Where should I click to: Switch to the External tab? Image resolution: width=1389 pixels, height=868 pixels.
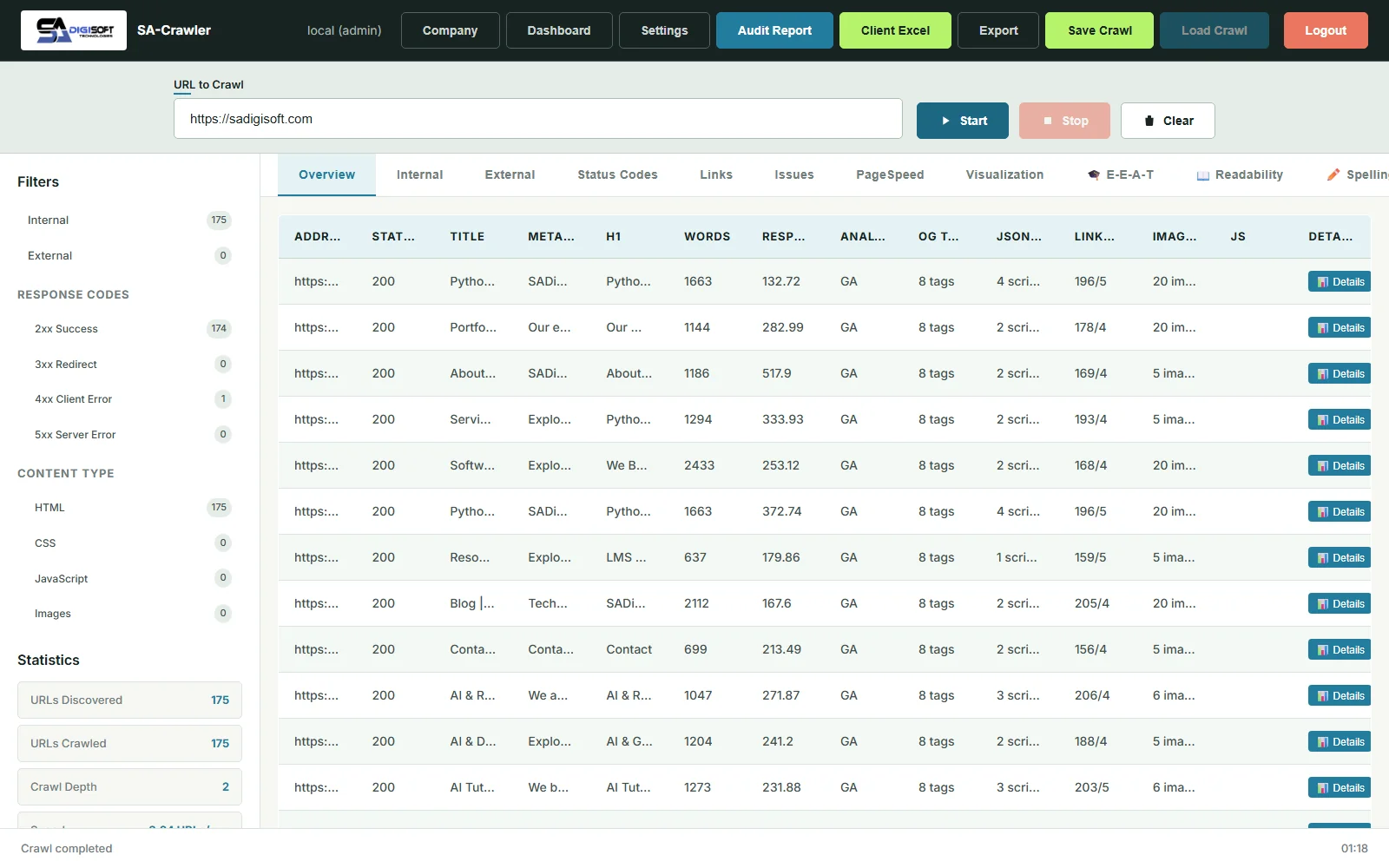[x=510, y=175]
